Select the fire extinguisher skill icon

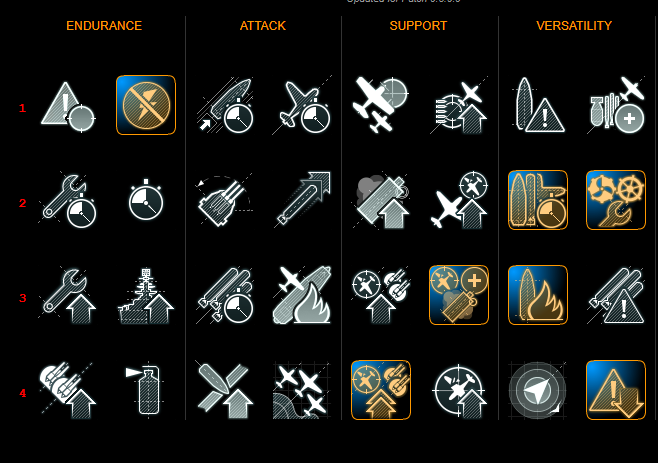click(x=146, y=390)
